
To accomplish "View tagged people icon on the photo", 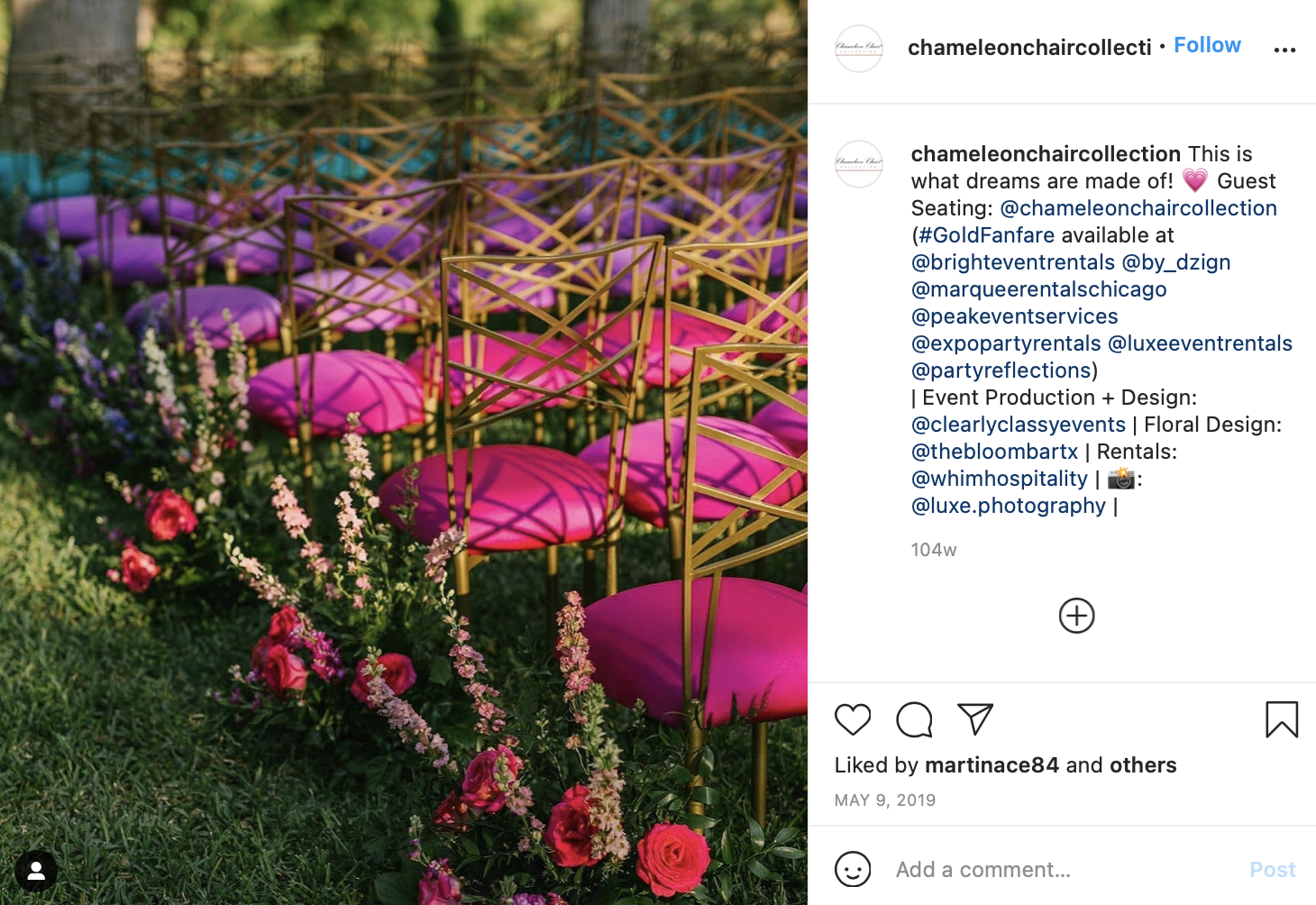I will [36, 871].
